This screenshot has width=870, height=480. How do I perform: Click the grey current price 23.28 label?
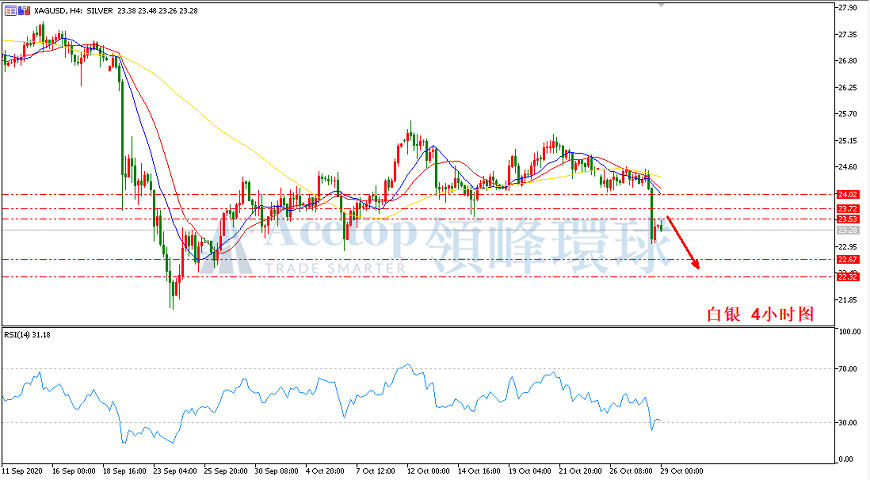point(847,230)
